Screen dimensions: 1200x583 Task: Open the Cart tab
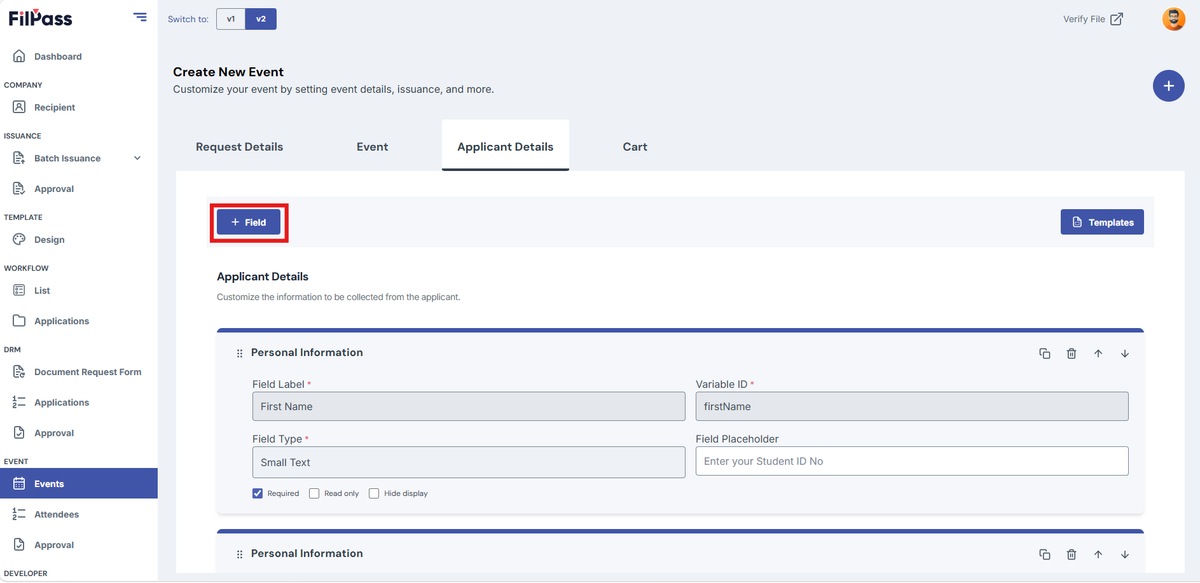pos(635,146)
